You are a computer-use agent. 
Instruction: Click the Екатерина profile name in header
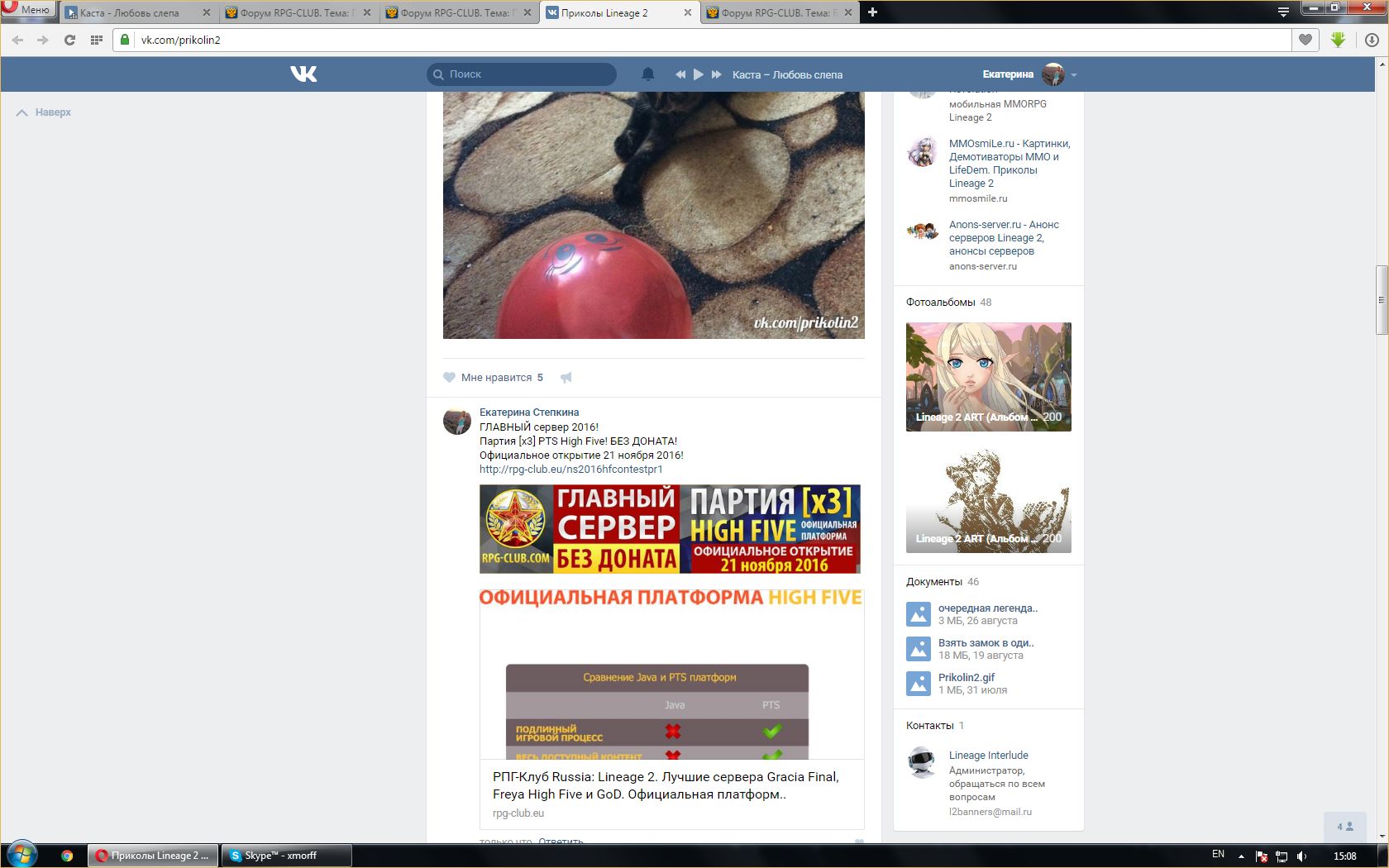point(1008,74)
